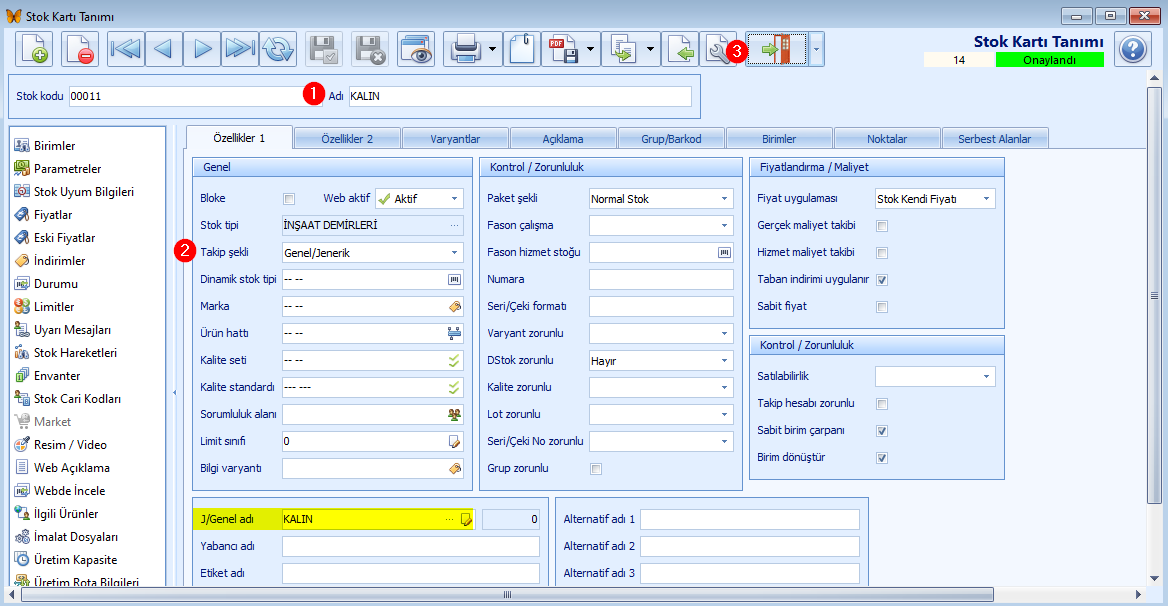Open the Grup/Barkod tab
The height and width of the screenshot is (606, 1168).
(x=671, y=138)
